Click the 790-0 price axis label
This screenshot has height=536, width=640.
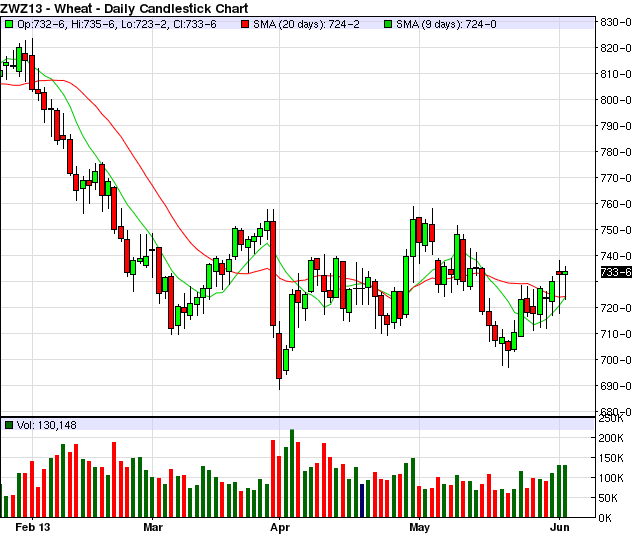pos(616,126)
